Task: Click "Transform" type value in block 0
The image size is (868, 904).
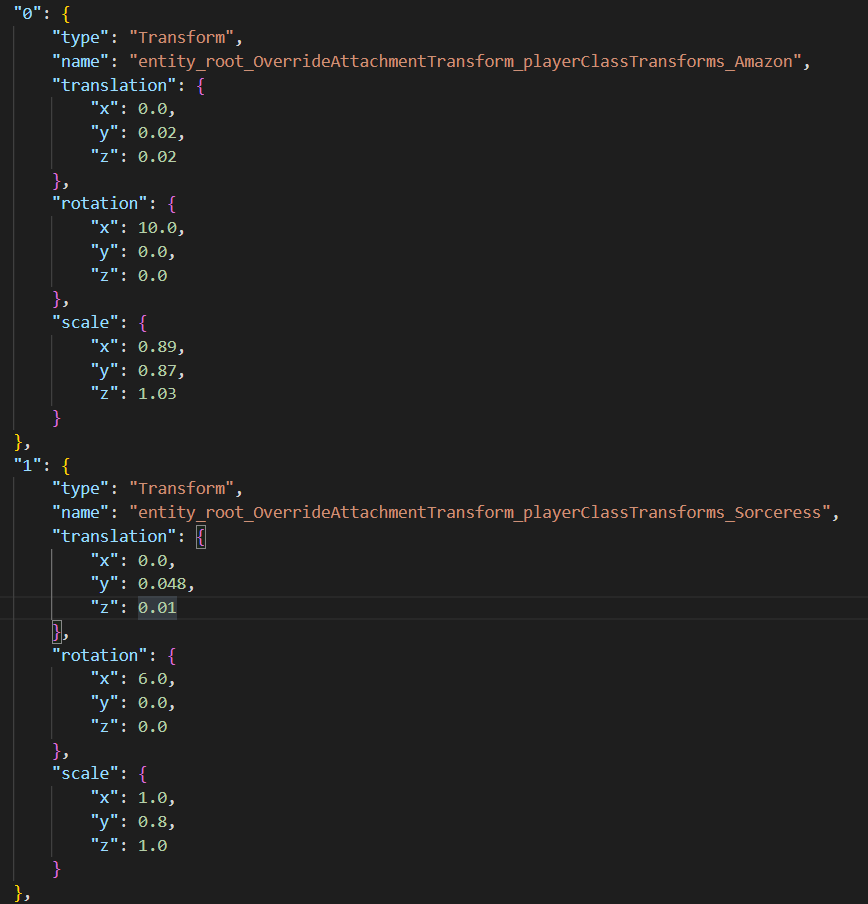Action: pyautogui.click(x=182, y=37)
